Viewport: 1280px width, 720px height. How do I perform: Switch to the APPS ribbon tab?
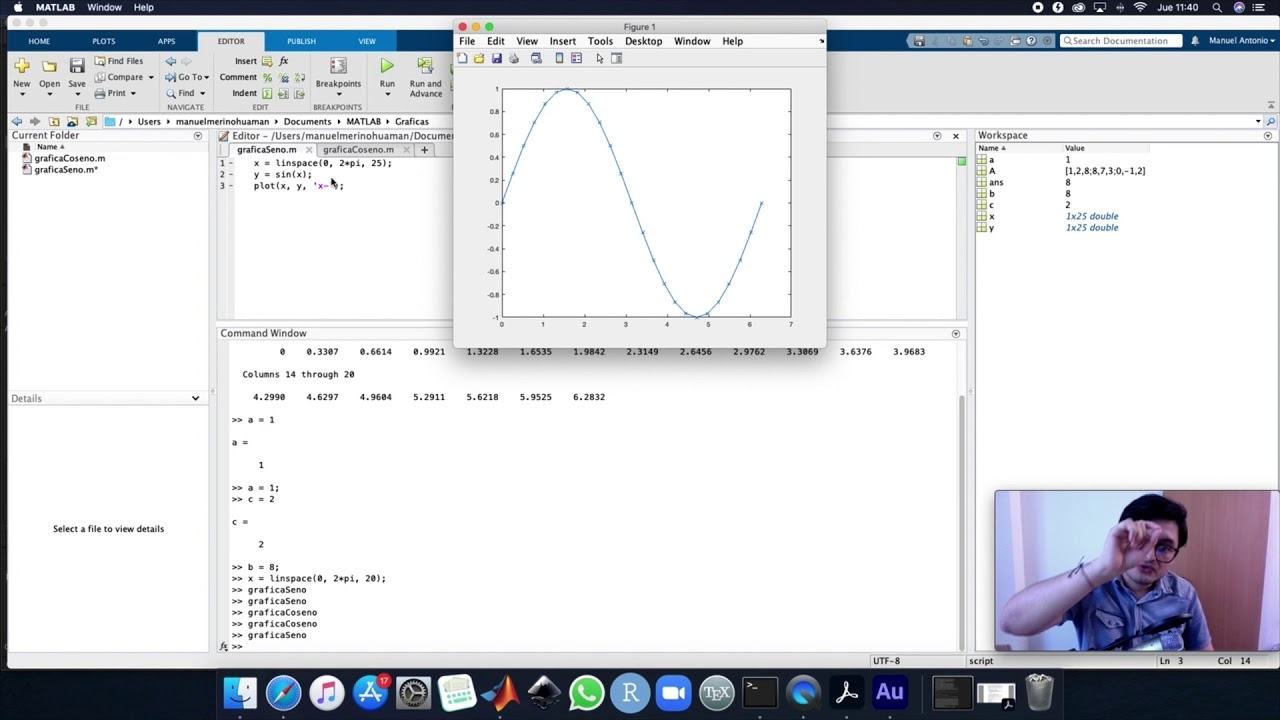166,41
